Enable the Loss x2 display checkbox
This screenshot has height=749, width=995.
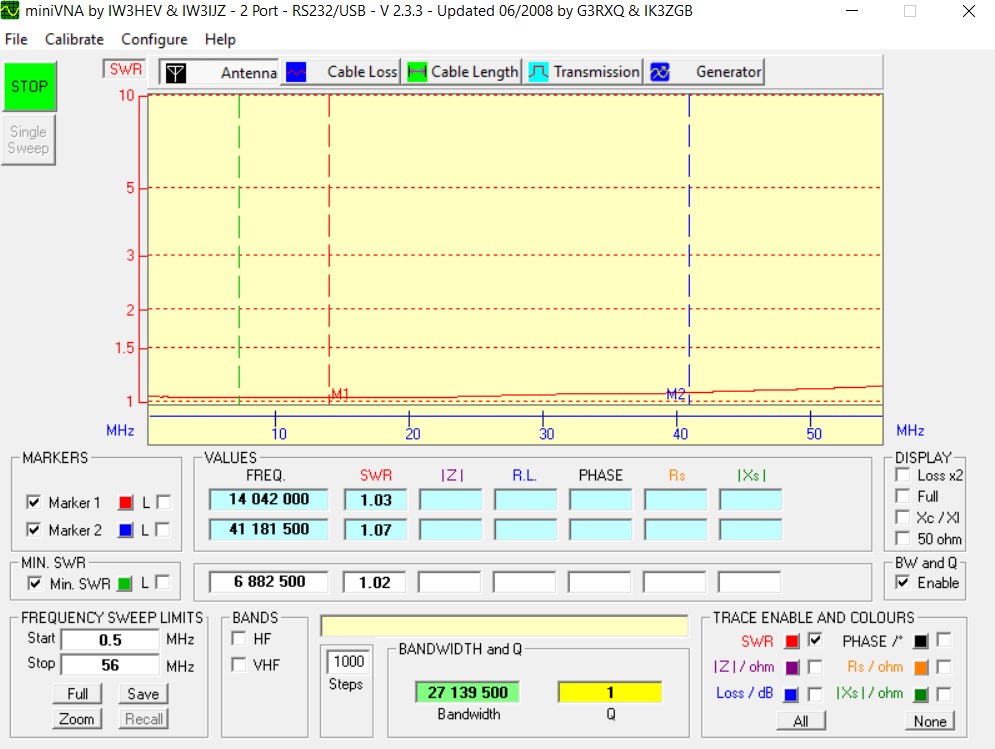pos(902,475)
